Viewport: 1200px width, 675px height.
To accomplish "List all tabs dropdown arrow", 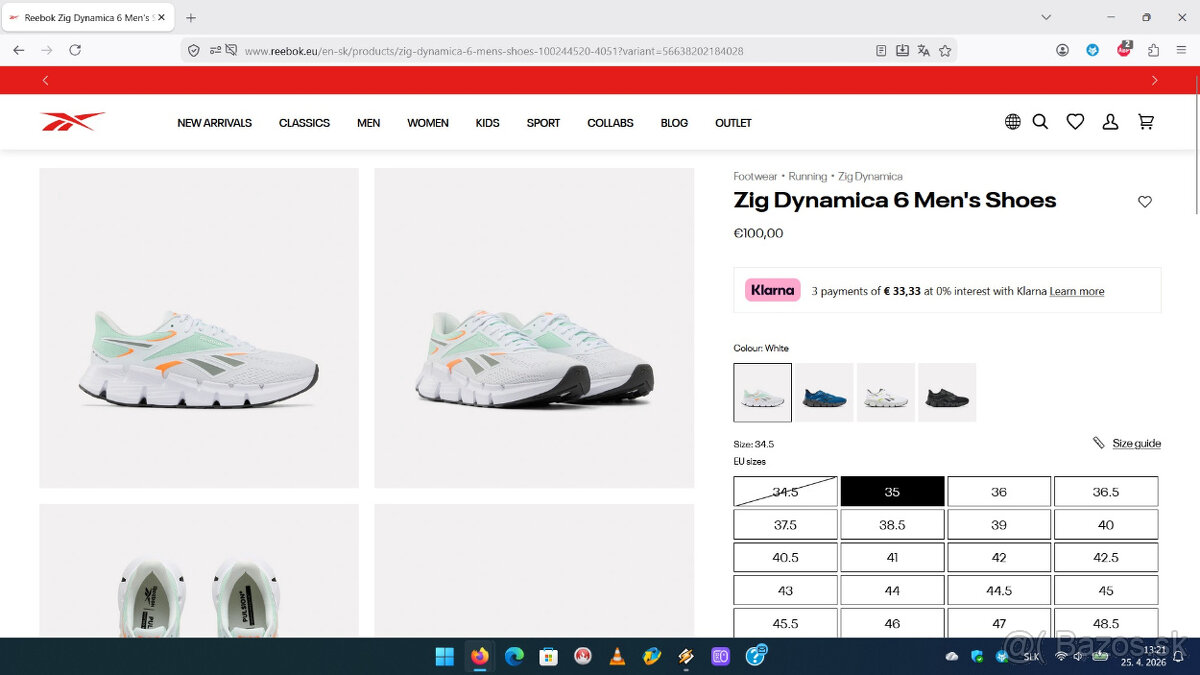I will (x=1046, y=17).
